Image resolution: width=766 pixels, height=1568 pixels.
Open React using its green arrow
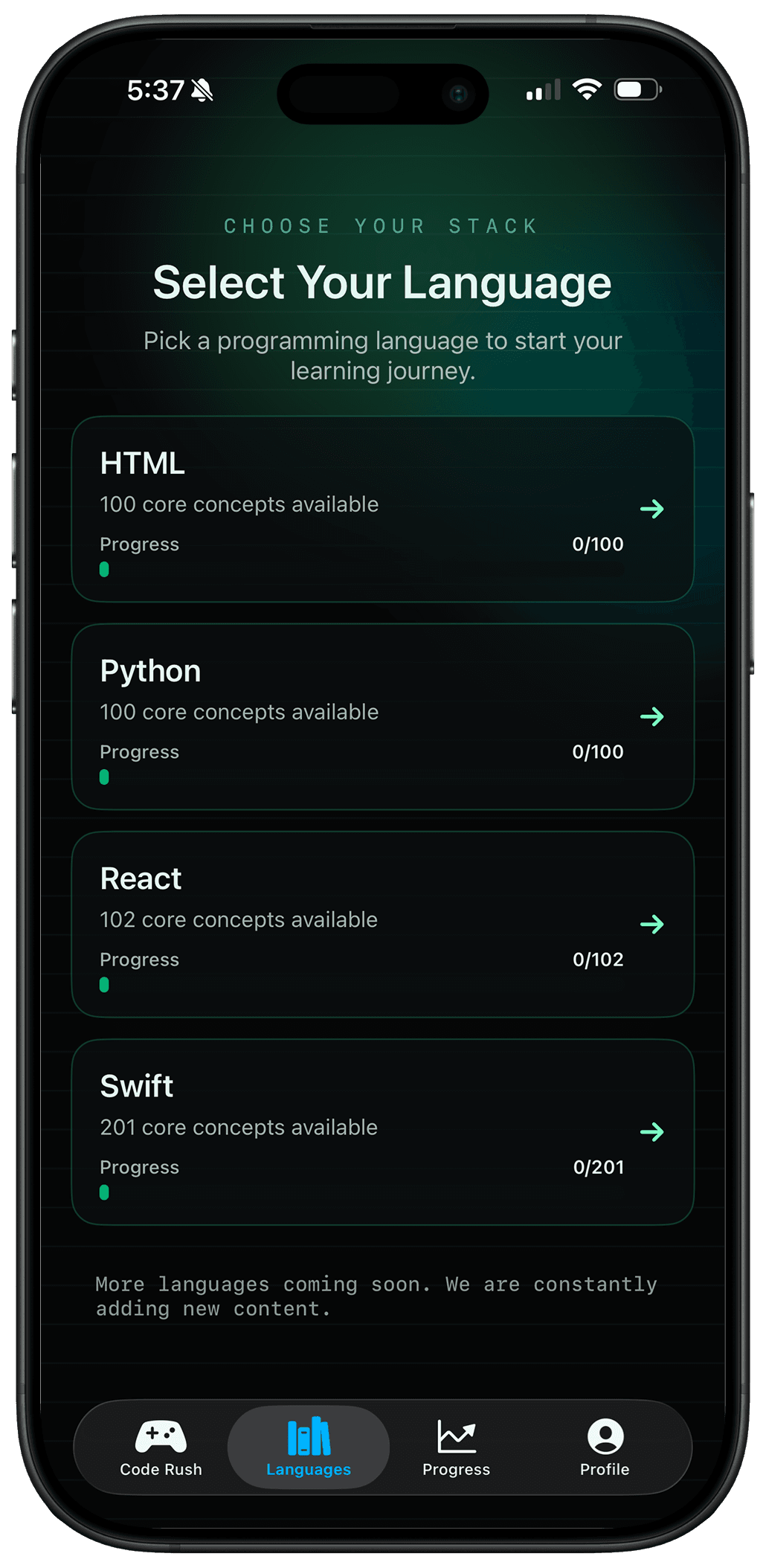(x=651, y=924)
